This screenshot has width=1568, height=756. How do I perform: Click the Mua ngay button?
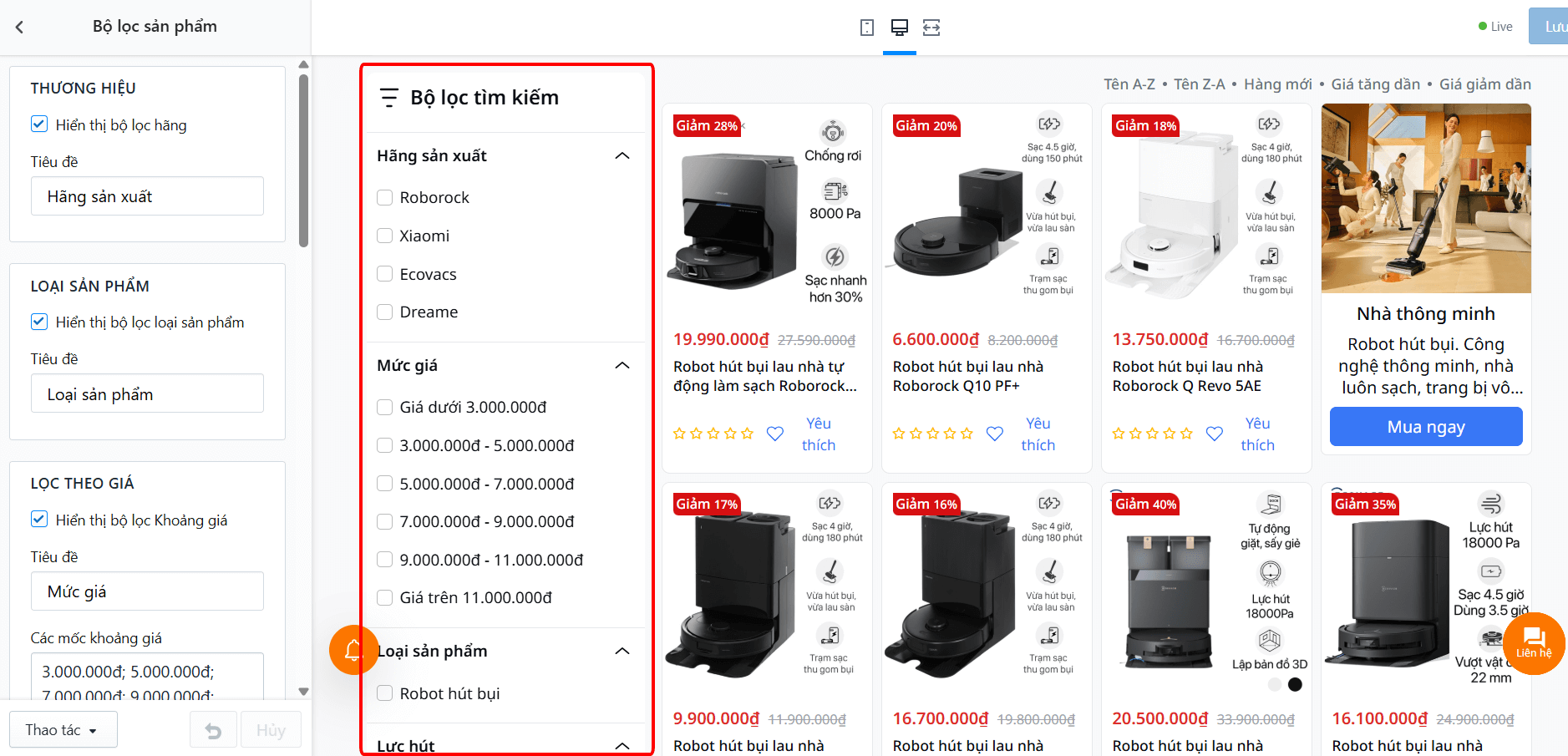(1426, 427)
